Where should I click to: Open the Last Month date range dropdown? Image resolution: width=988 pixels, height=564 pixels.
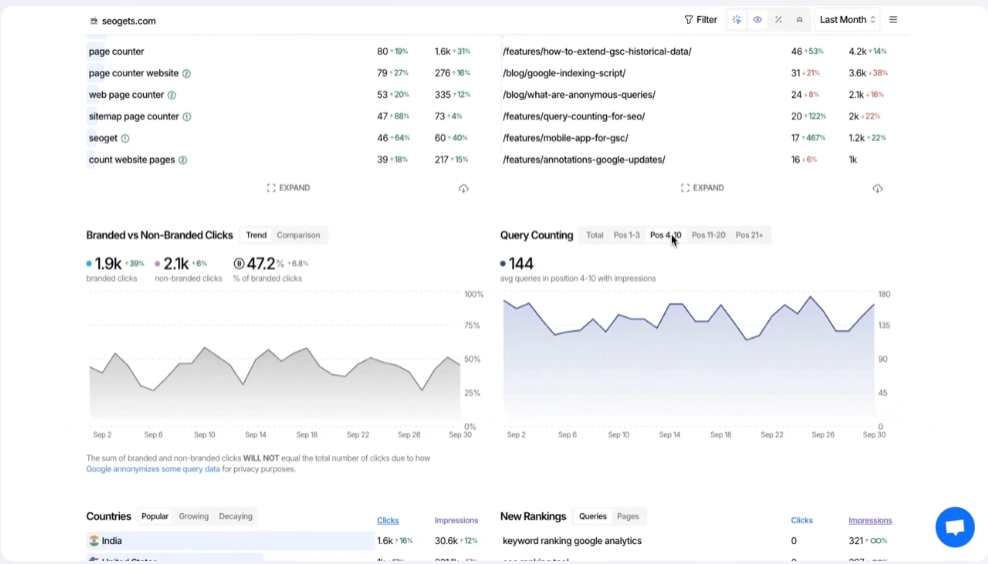click(847, 20)
